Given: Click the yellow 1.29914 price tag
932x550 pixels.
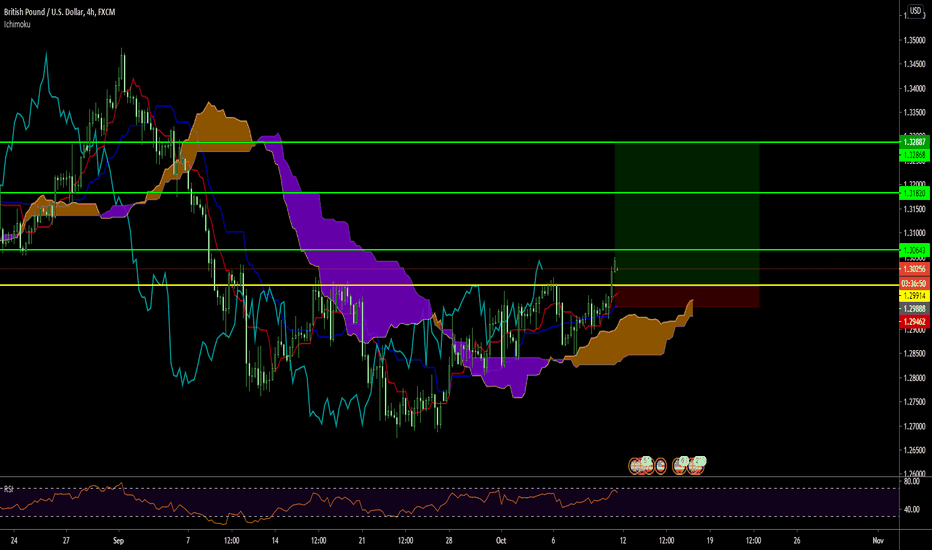Looking at the screenshot, I should point(914,296).
